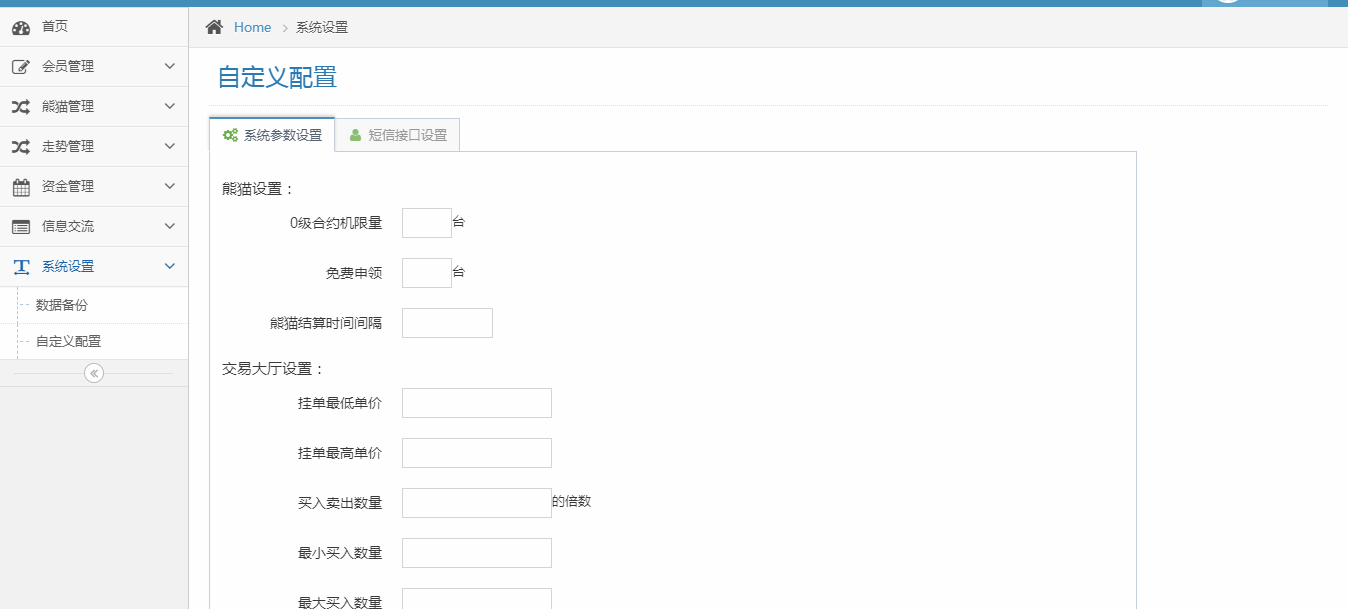Collapse the sidebar with the double-arrow button

[94, 373]
